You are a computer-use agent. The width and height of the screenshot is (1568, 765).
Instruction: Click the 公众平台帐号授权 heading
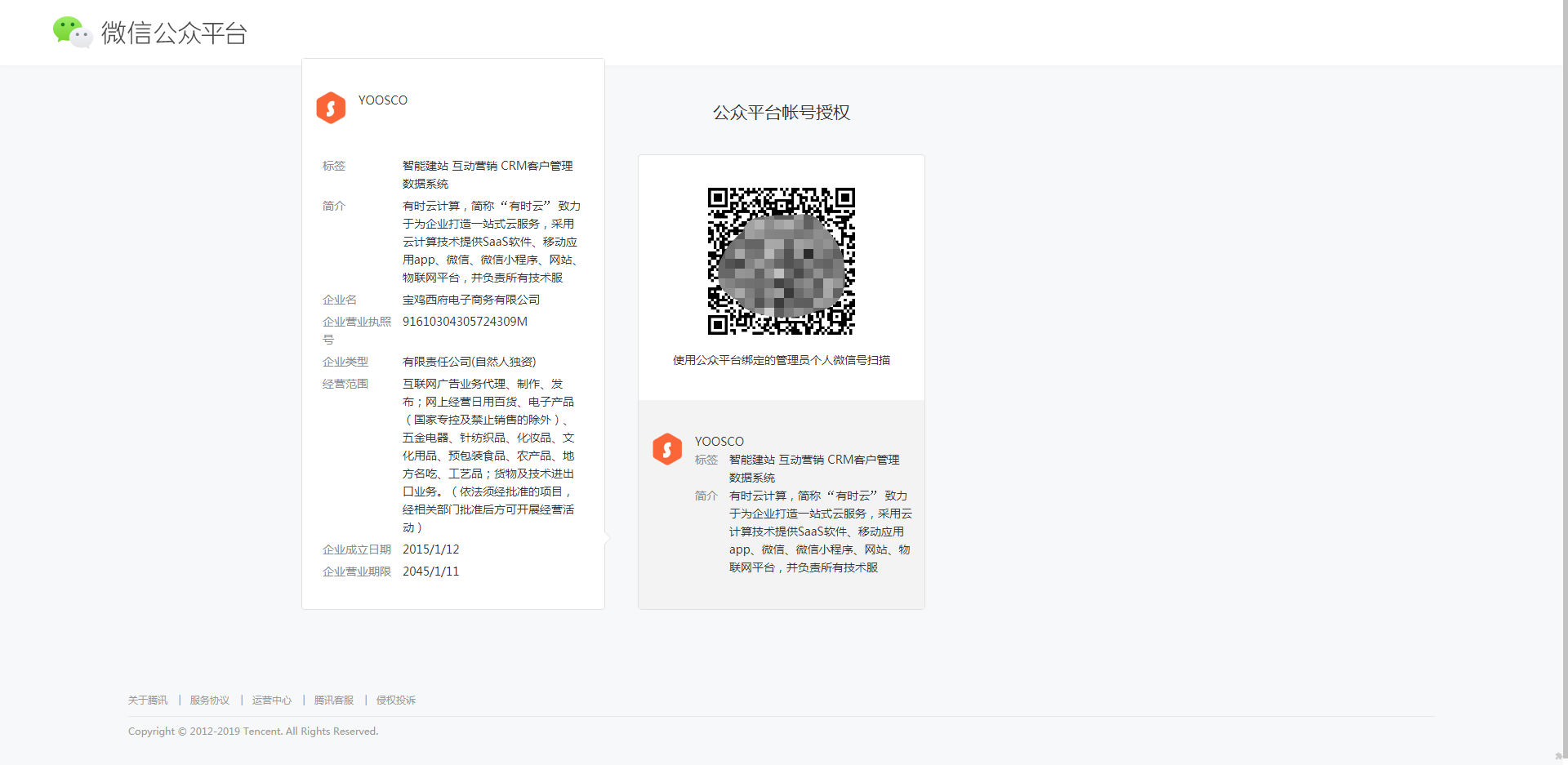click(x=782, y=113)
